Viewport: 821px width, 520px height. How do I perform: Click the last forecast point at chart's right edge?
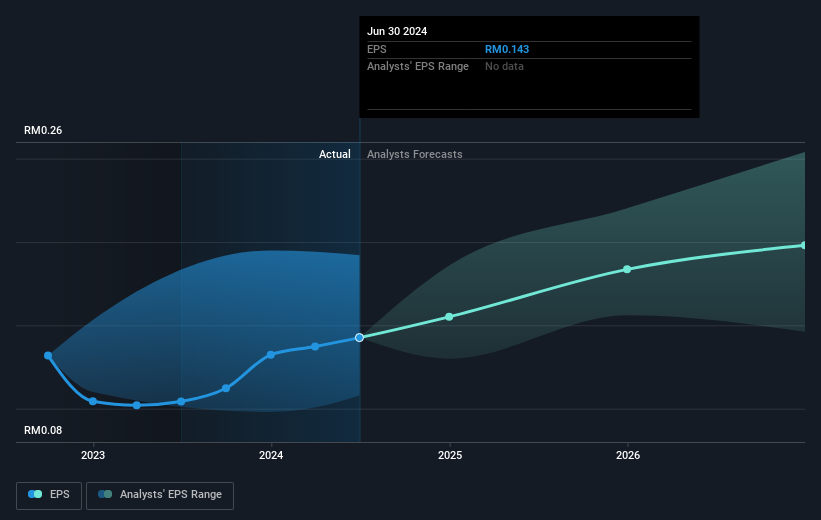[x=803, y=246]
